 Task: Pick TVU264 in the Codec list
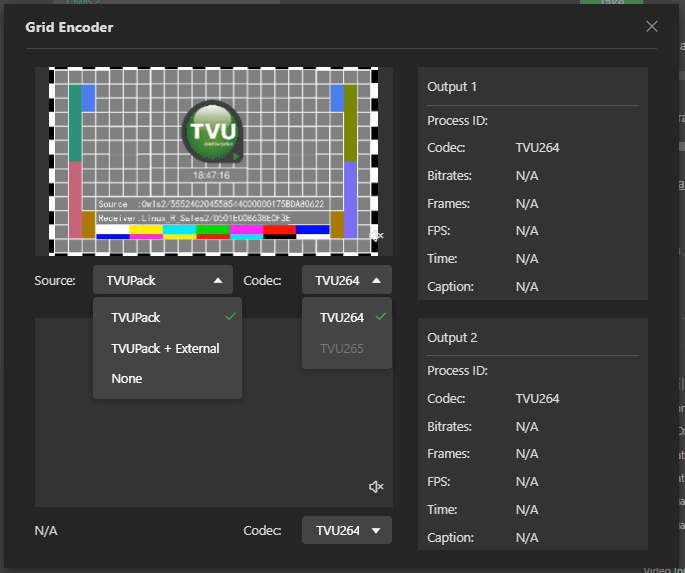point(346,318)
